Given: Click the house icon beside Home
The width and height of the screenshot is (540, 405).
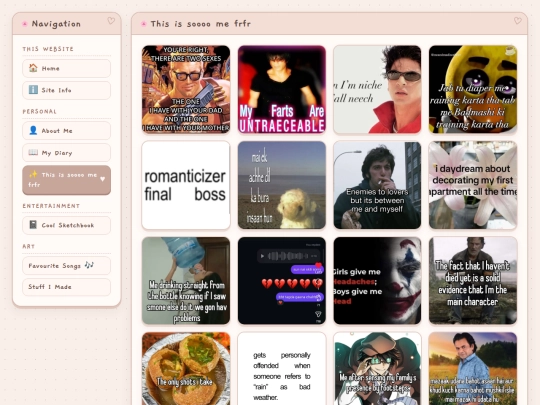Looking at the screenshot, I should 33,68.
